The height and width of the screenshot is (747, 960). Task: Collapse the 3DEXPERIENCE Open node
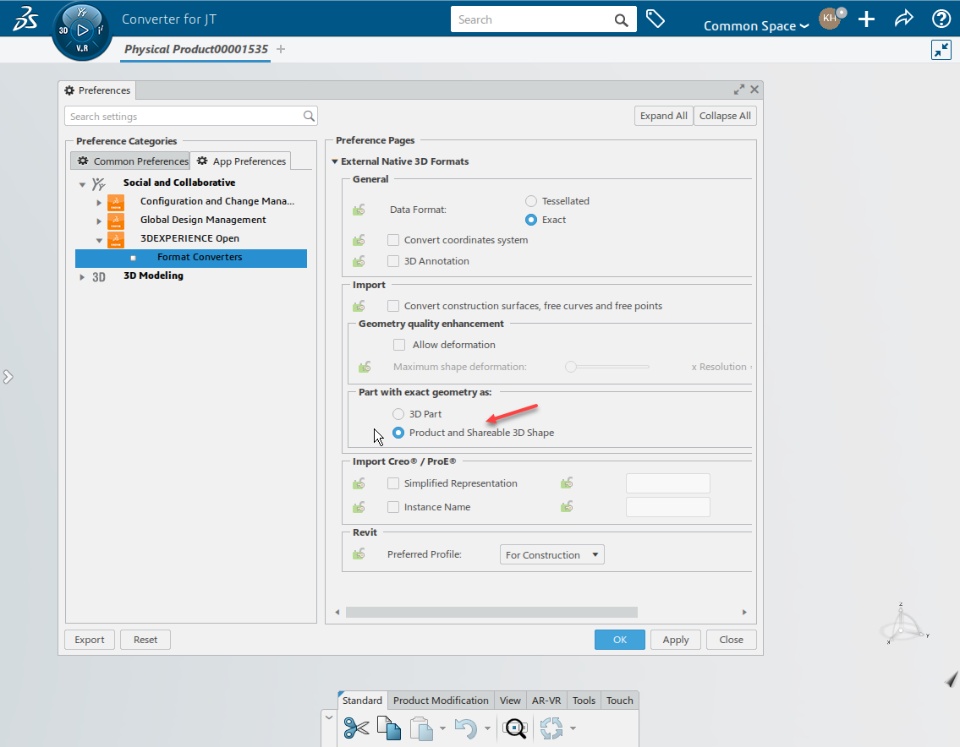[99, 240]
